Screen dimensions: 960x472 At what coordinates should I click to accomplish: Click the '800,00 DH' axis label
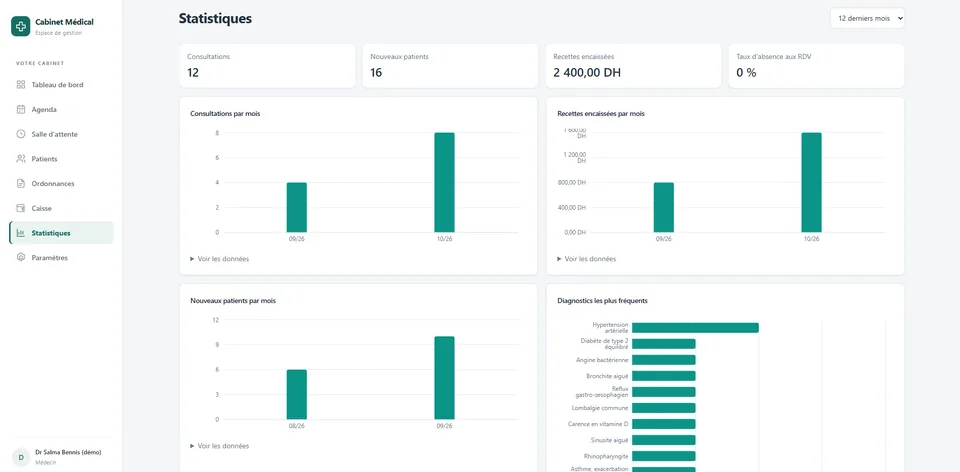571,182
